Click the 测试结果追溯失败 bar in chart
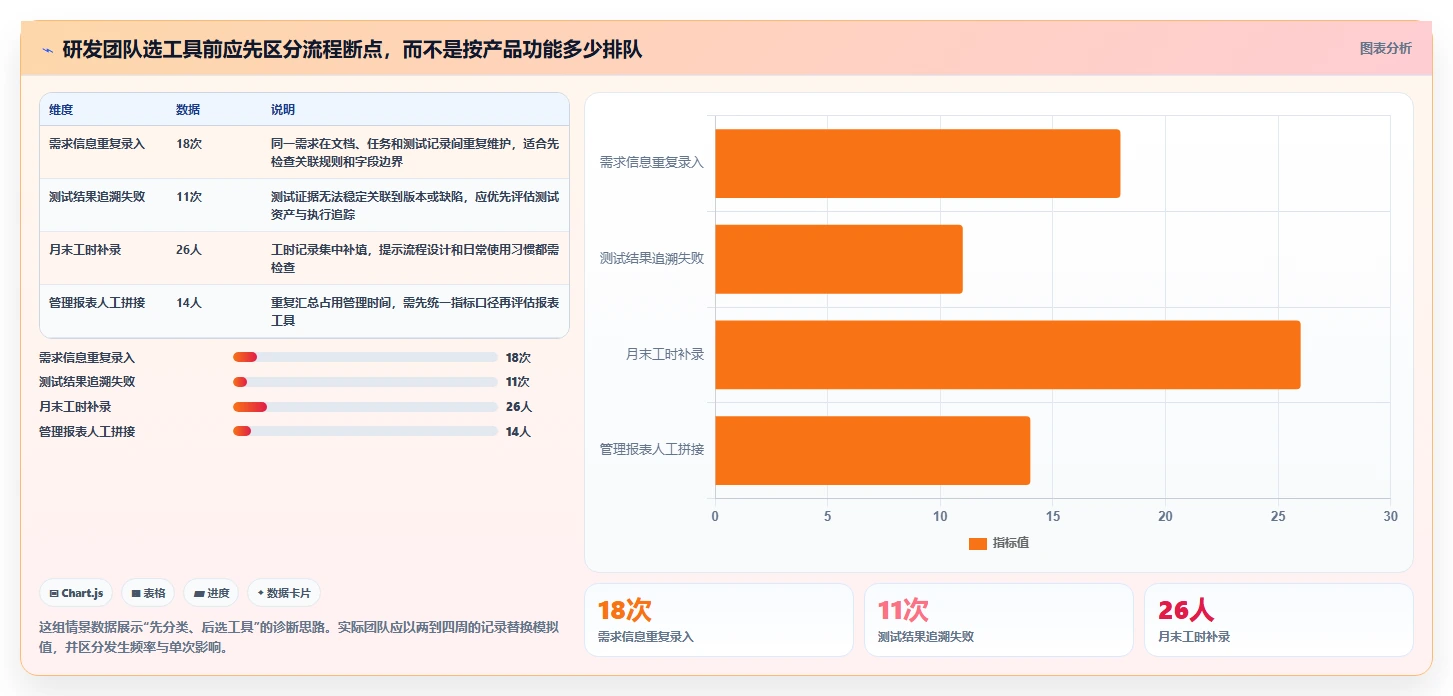Image resolution: width=1453 pixels, height=696 pixels. (x=838, y=259)
